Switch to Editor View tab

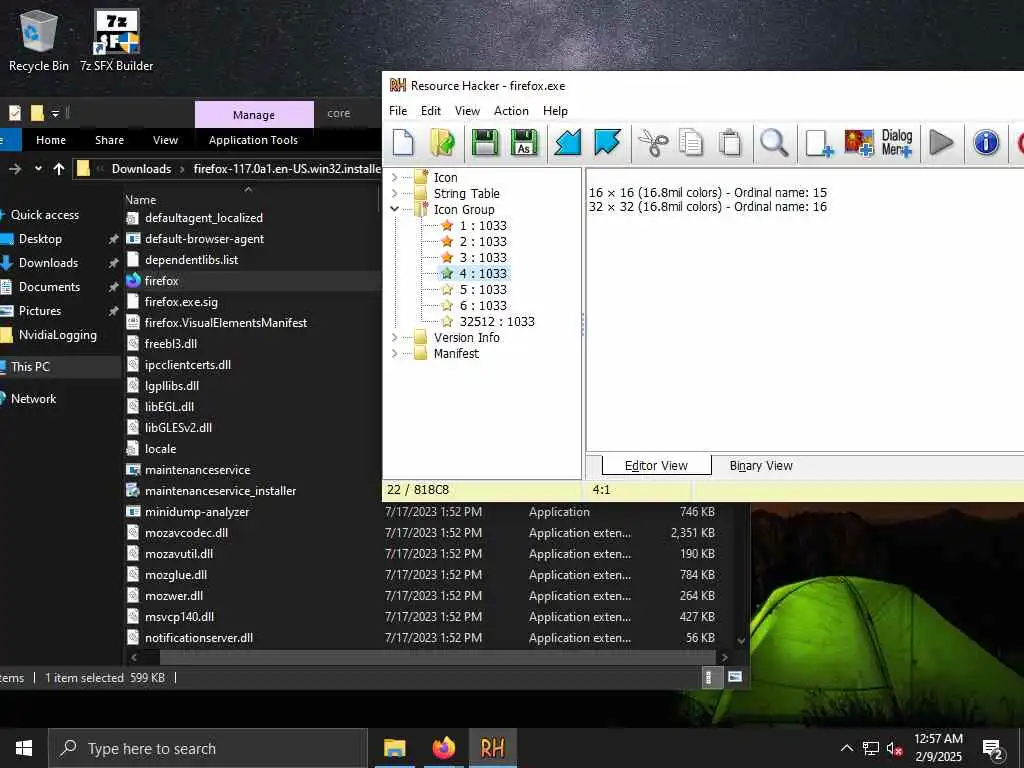pos(656,466)
